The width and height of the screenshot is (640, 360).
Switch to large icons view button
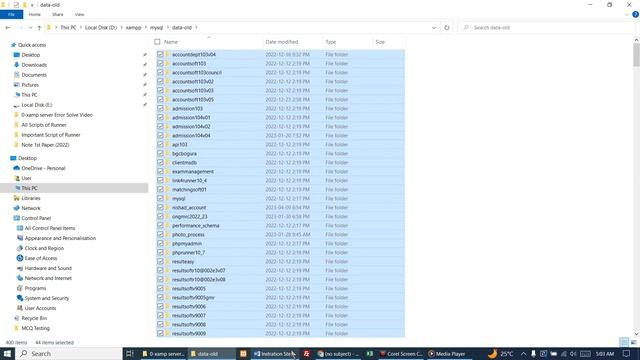633,342
